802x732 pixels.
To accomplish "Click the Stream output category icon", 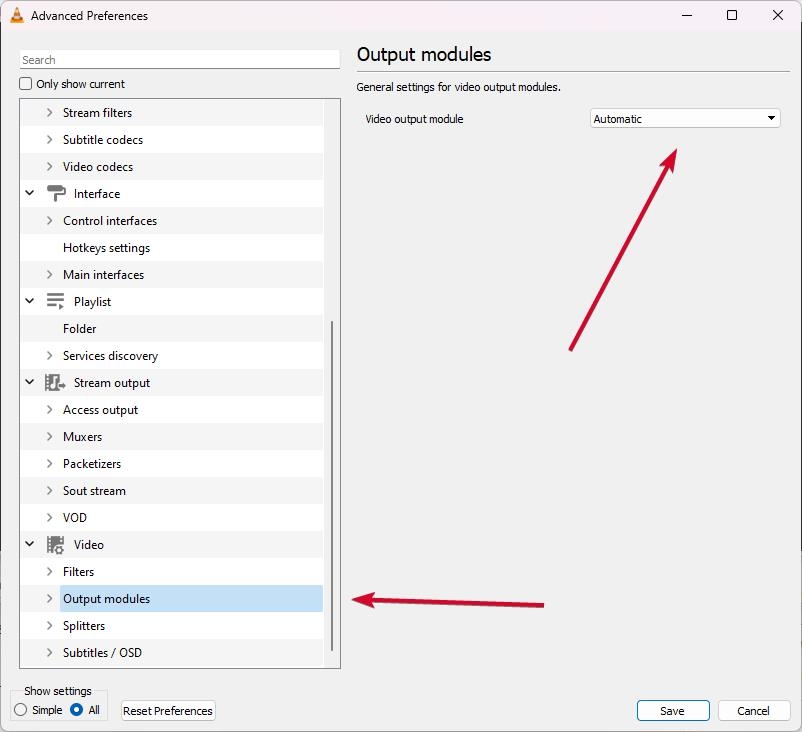I will point(55,383).
